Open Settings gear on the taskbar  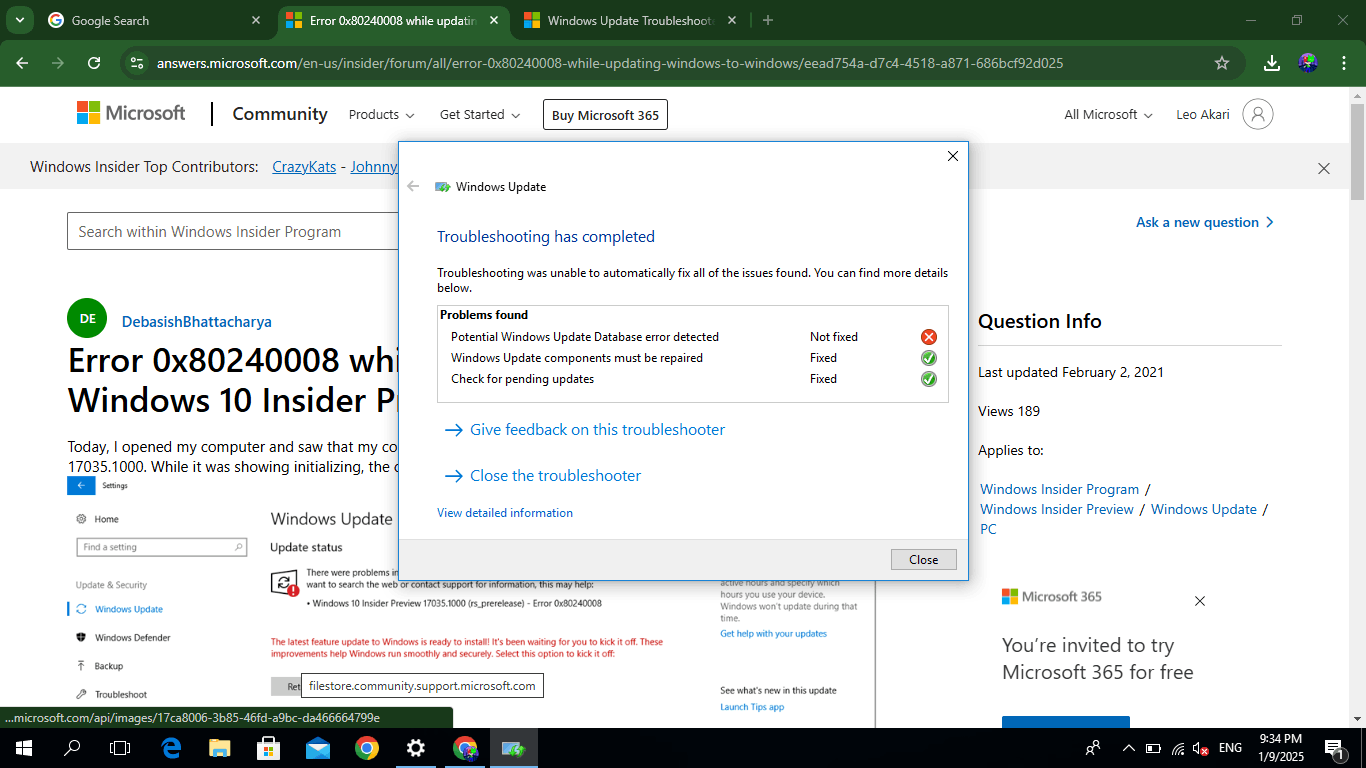(416, 748)
